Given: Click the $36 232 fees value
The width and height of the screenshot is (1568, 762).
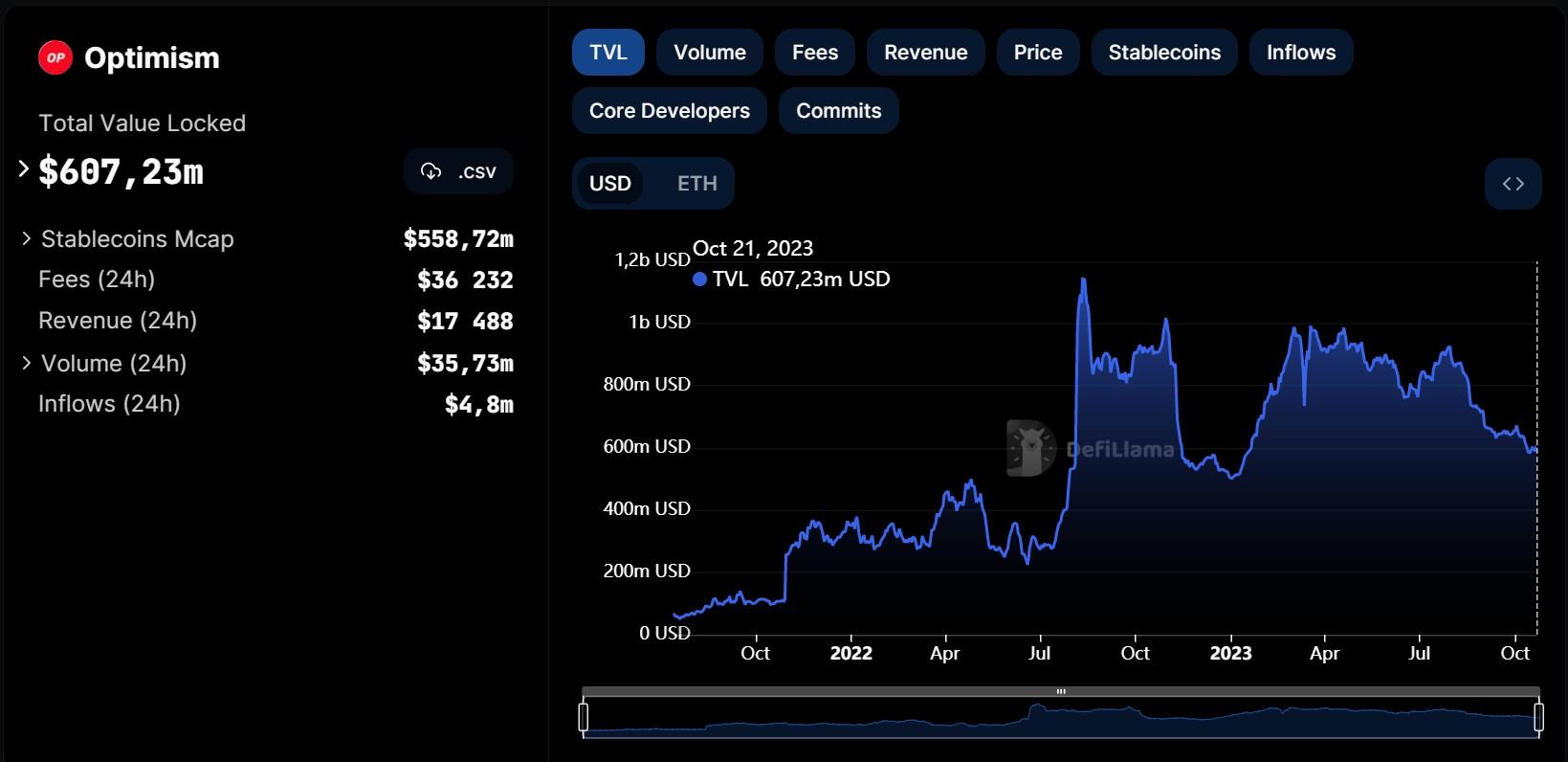Looking at the screenshot, I should click(465, 280).
